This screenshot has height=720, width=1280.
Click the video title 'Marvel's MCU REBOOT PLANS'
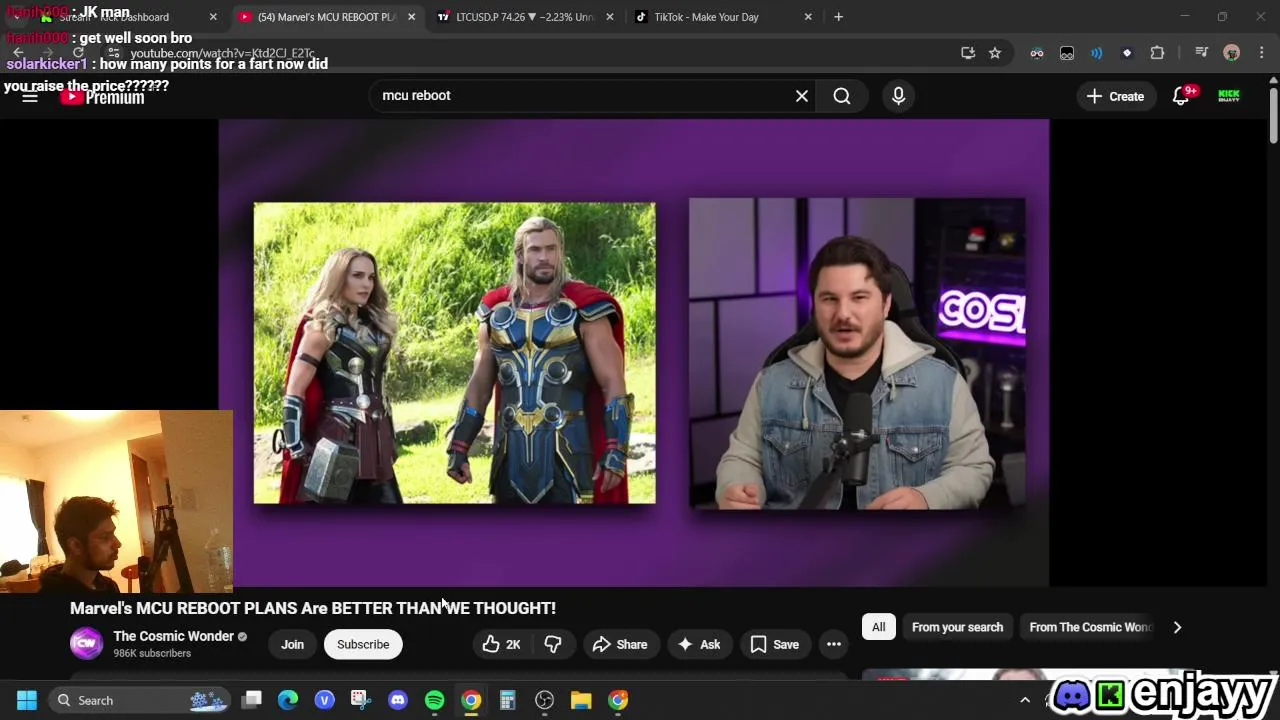pyautogui.click(x=313, y=608)
